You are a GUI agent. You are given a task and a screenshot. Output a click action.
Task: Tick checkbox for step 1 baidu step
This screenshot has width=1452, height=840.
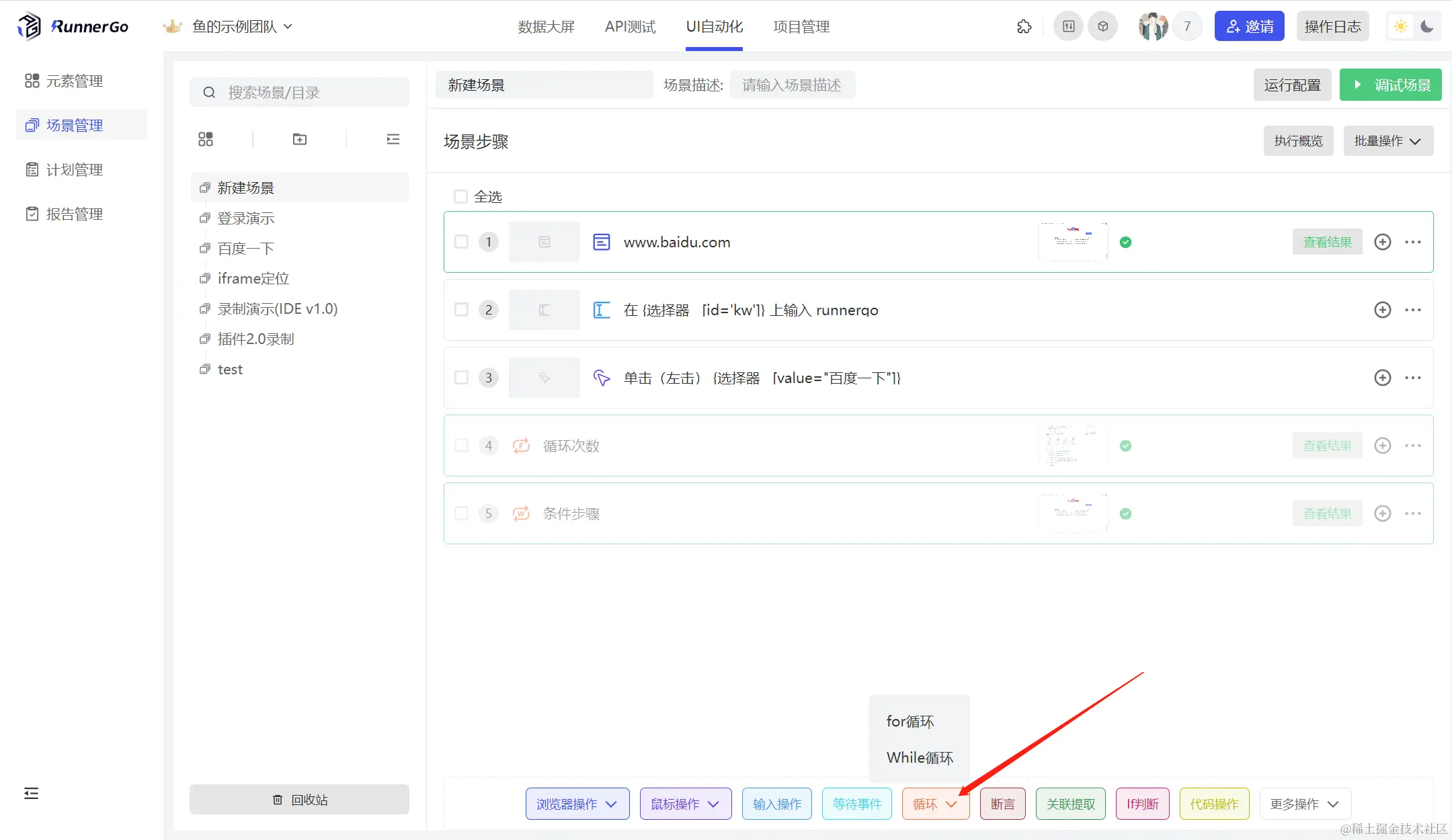pyautogui.click(x=461, y=242)
